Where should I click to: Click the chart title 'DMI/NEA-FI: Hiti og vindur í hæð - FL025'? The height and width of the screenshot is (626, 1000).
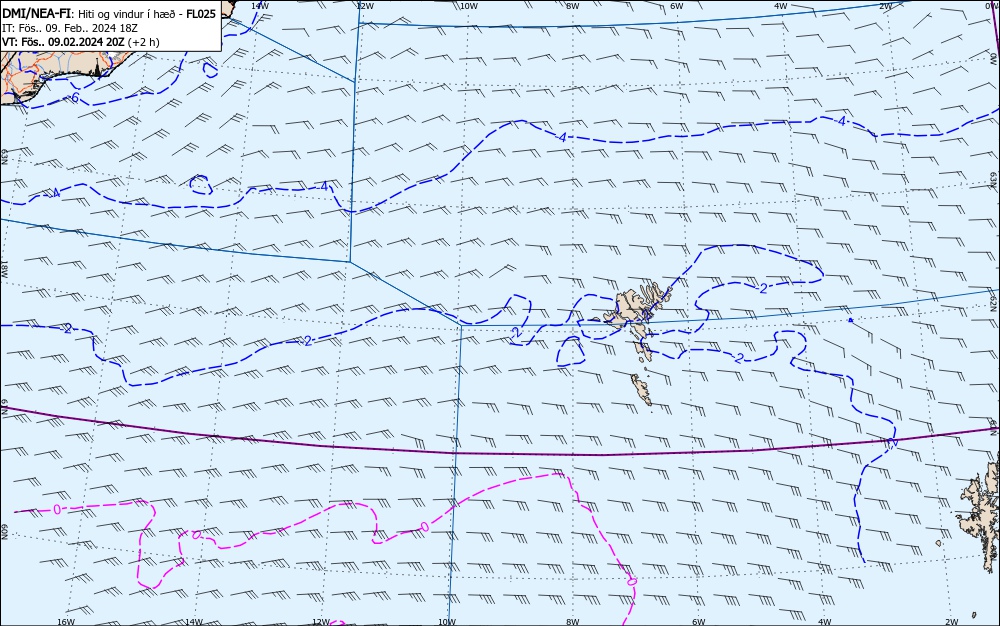click(108, 13)
